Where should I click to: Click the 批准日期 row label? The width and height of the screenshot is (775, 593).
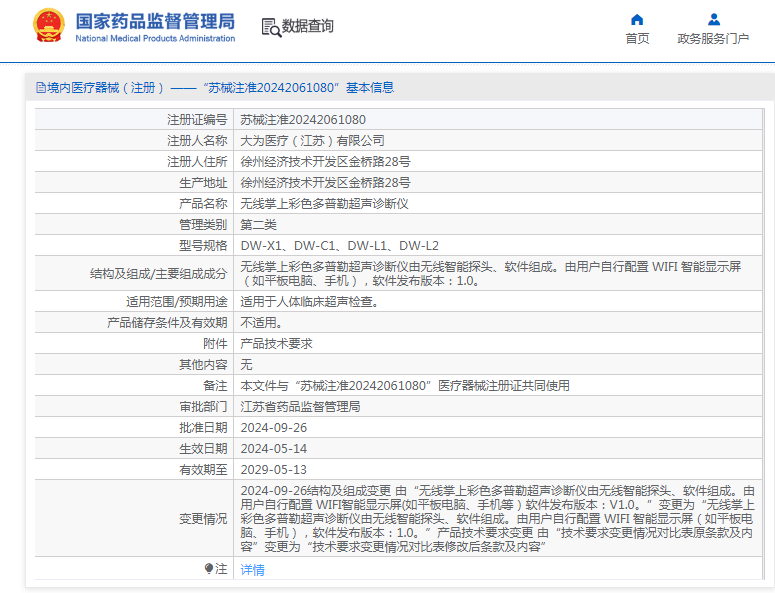tap(203, 427)
